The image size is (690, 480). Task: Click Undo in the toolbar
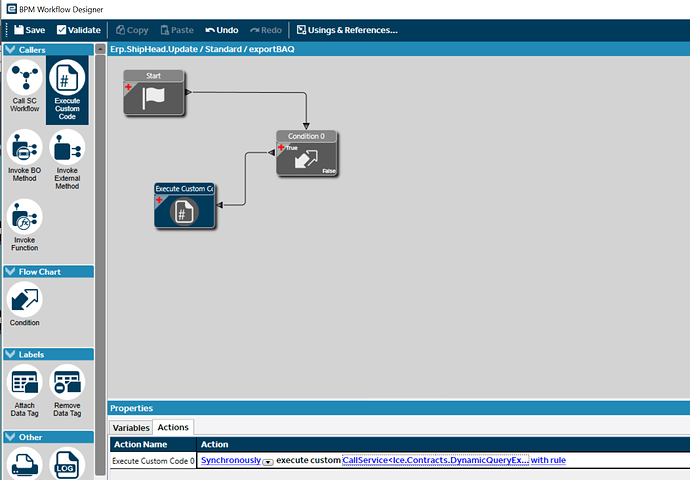pyautogui.click(x=222, y=30)
